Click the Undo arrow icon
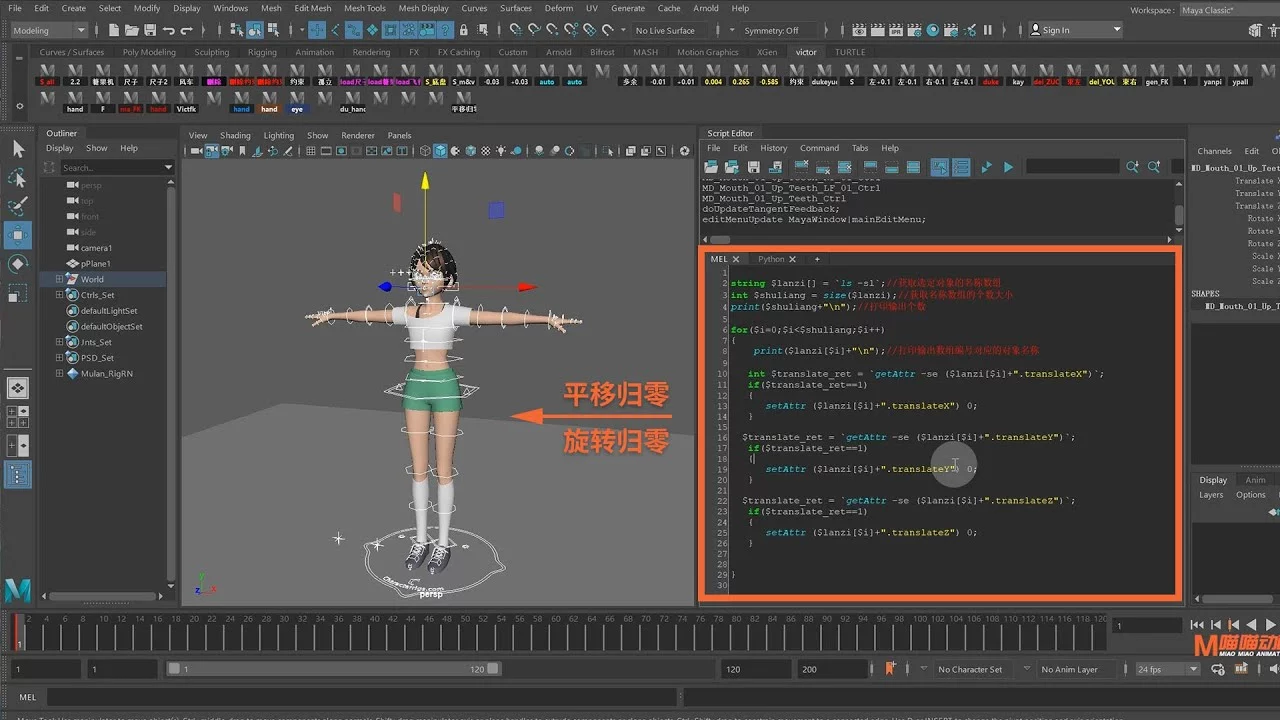 point(169,31)
